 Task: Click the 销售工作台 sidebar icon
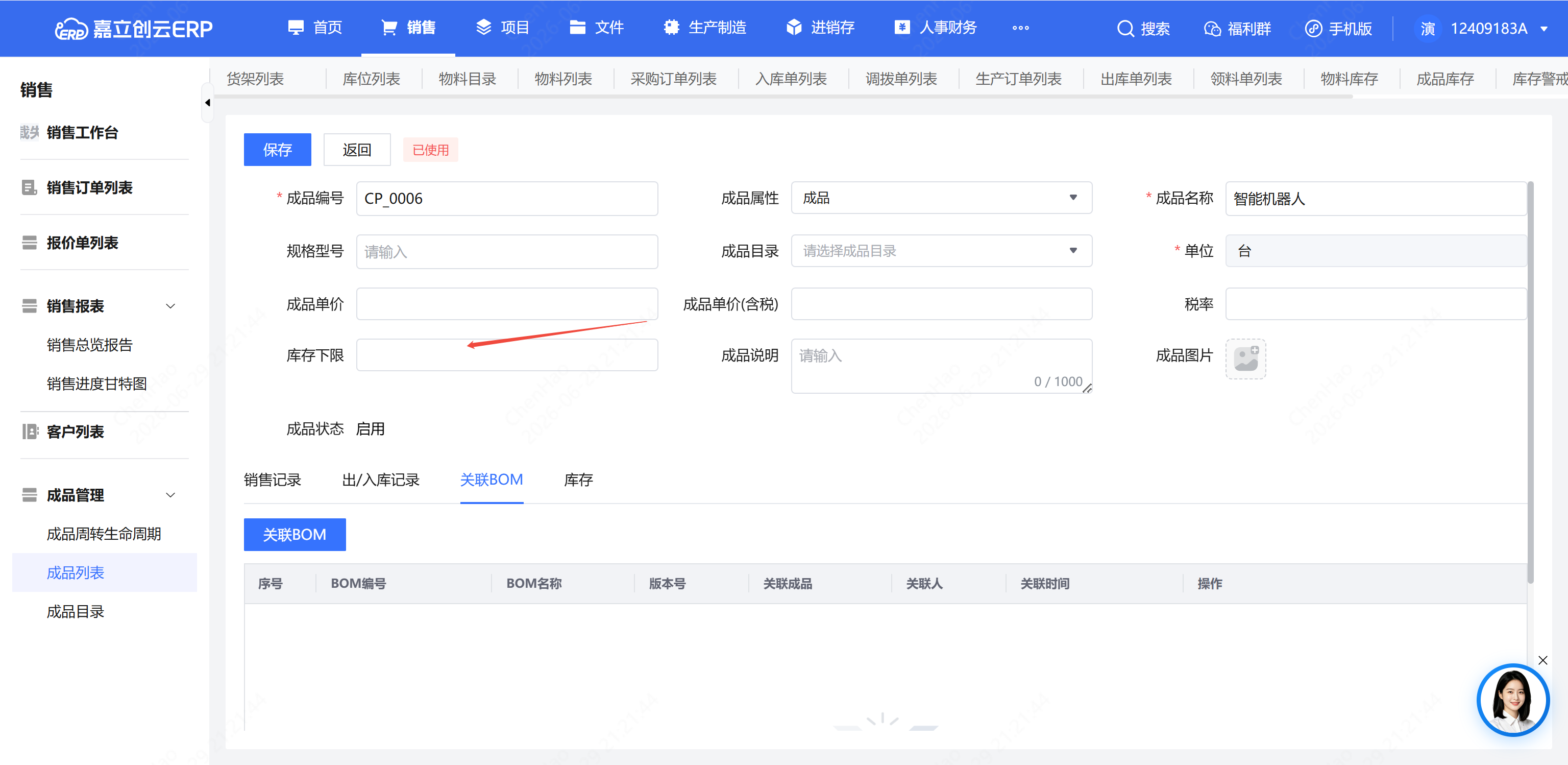click(29, 132)
